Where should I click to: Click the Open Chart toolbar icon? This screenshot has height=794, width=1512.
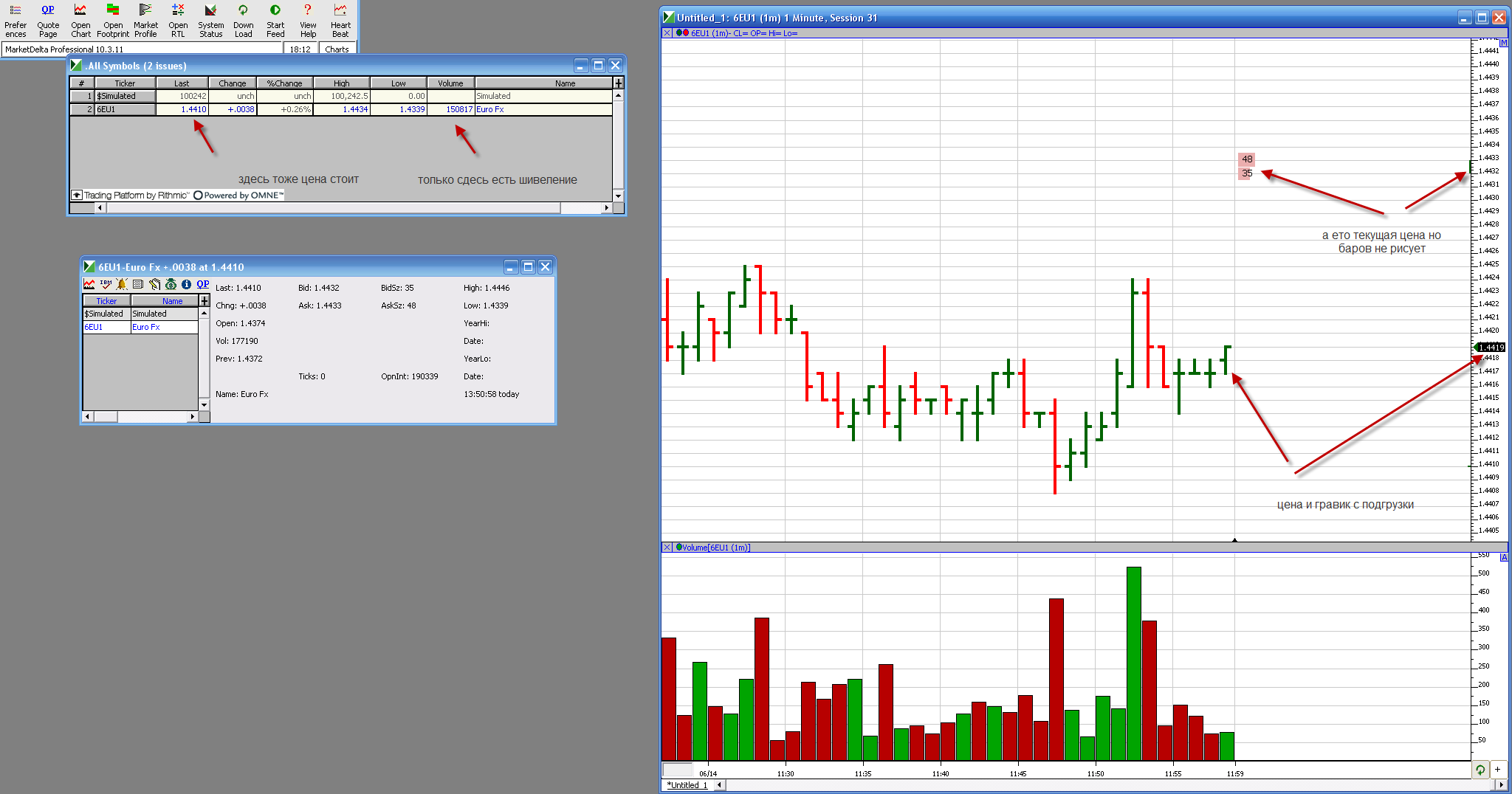tap(80, 19)
